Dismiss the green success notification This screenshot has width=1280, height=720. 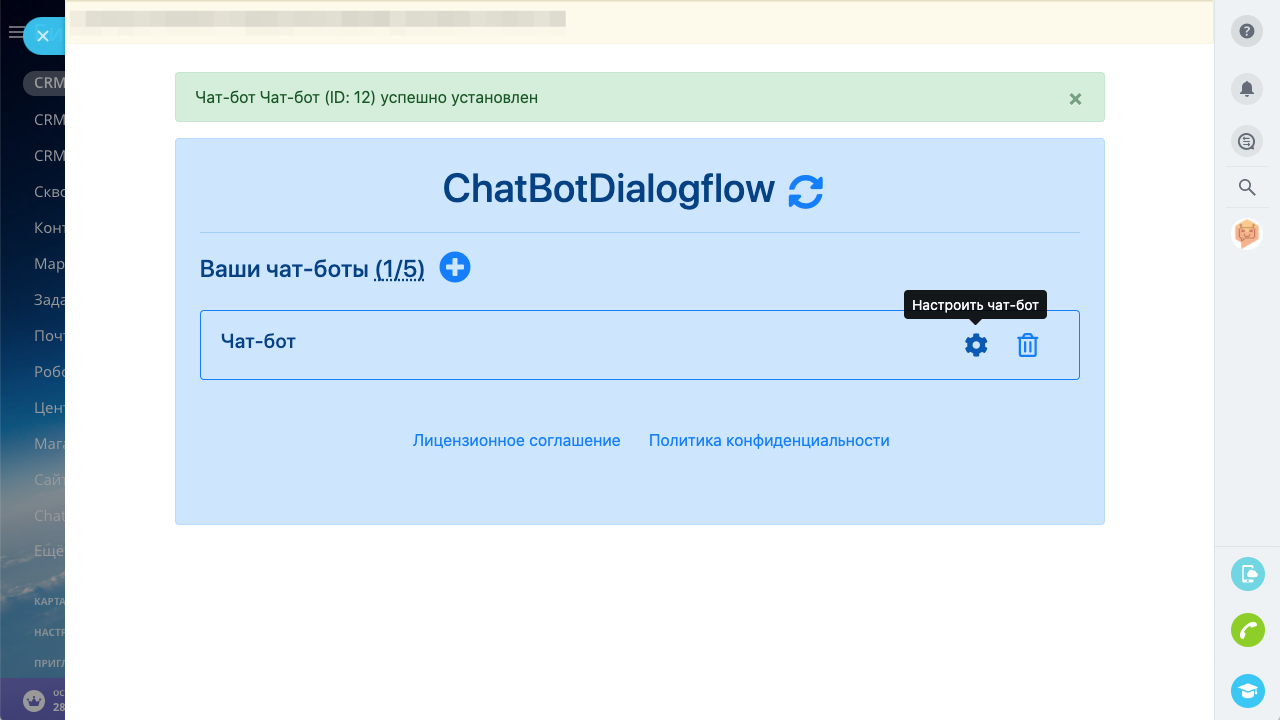click(x=1075, y=98)
